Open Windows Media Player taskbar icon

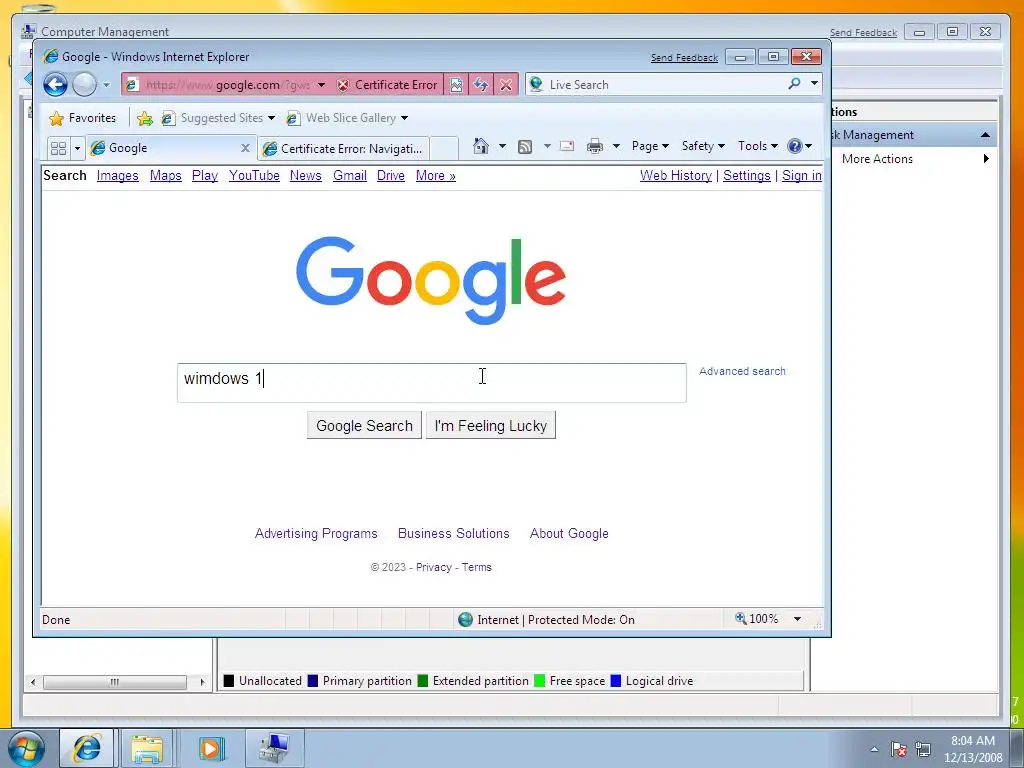[211, 748]
